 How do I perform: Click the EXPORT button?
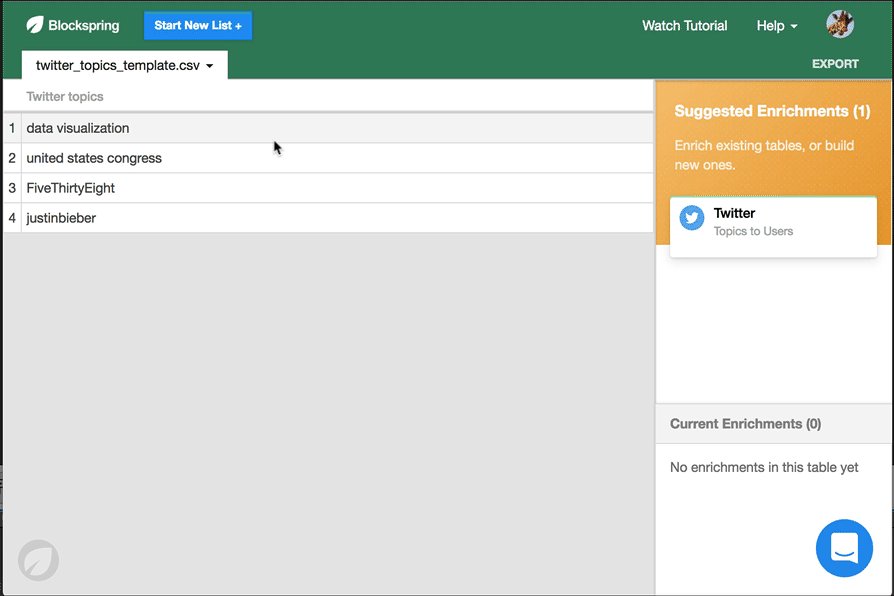click(835, 64)
